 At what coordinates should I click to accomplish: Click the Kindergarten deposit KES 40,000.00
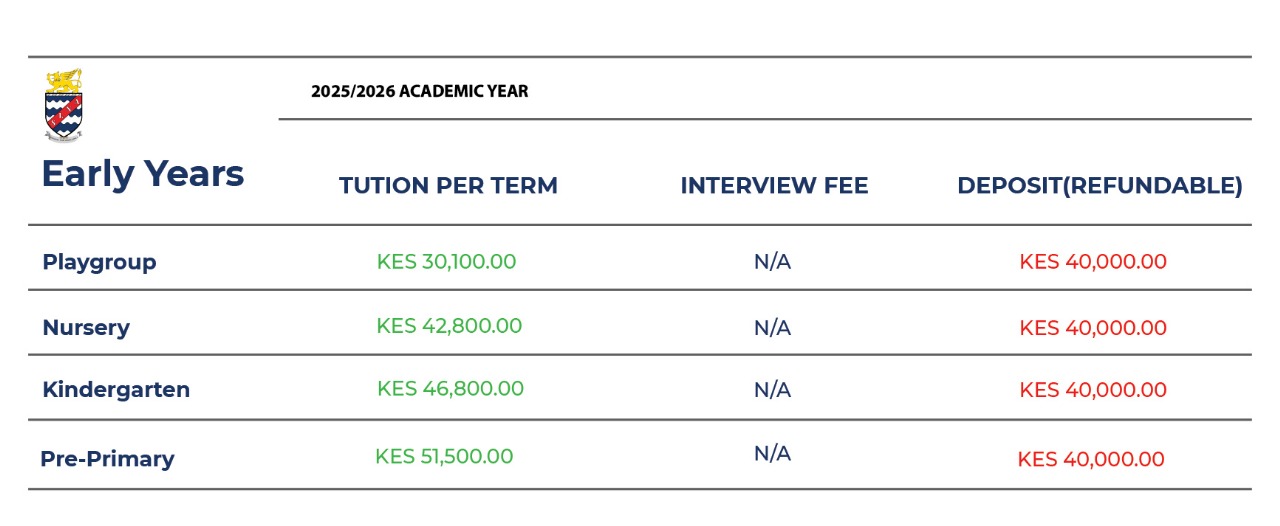(1093, 390)
